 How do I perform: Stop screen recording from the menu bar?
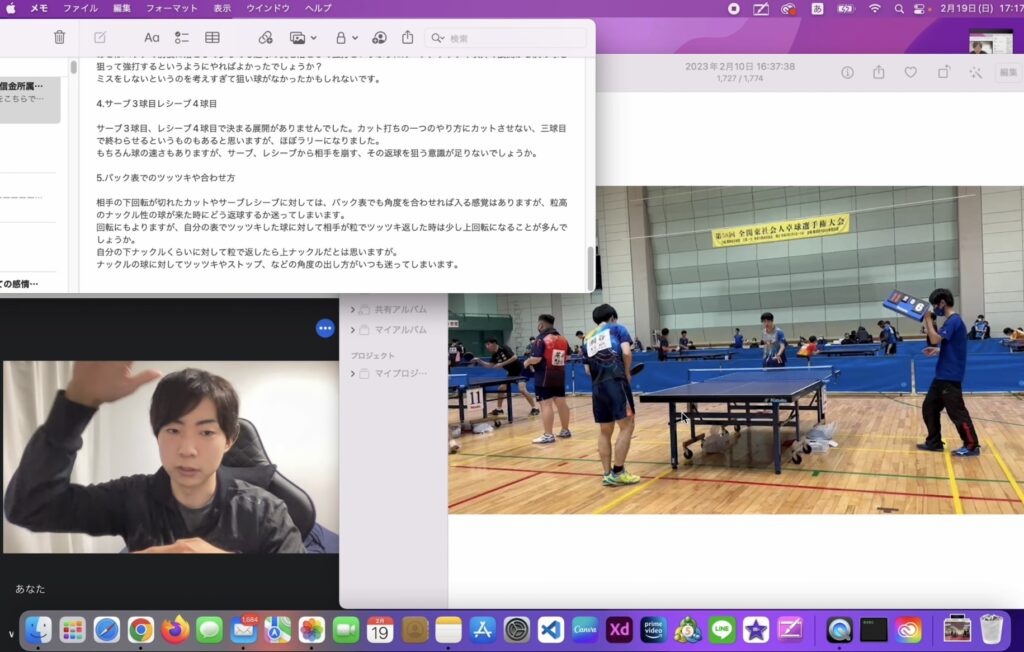pyautogui.click(x=734, y=8)
